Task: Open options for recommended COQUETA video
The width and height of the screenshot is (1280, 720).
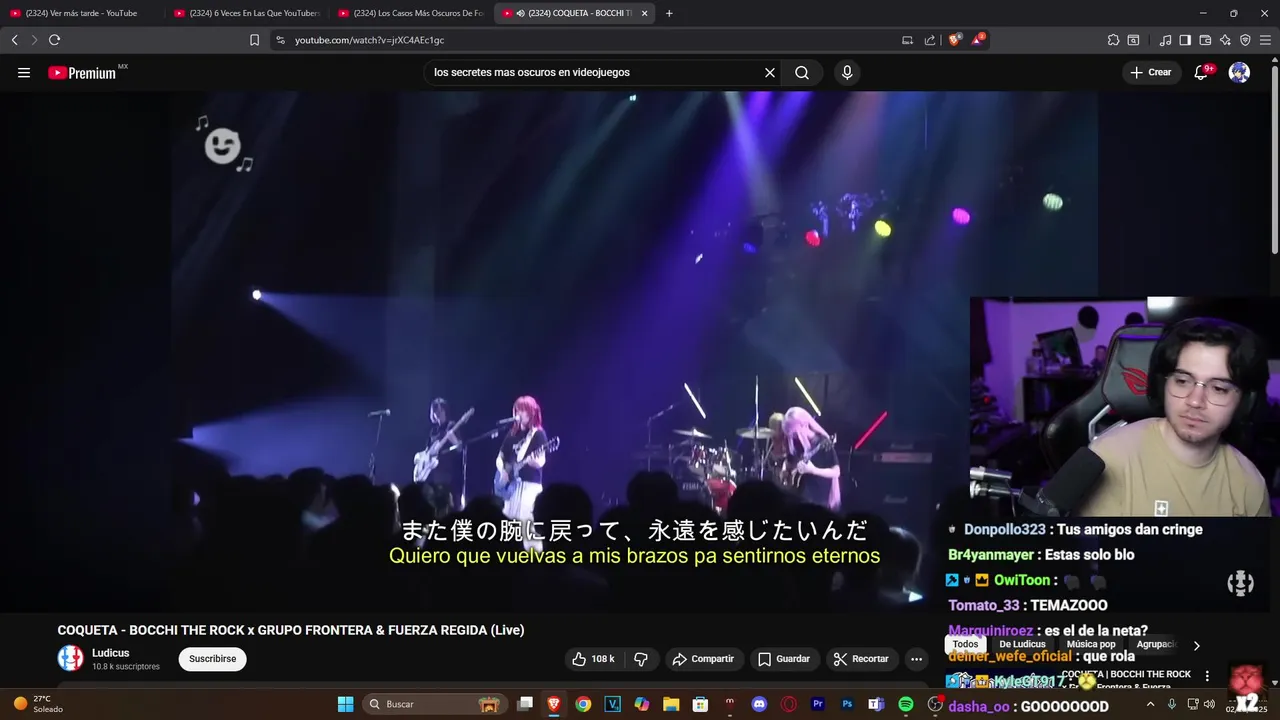Action: [1207, 676]
